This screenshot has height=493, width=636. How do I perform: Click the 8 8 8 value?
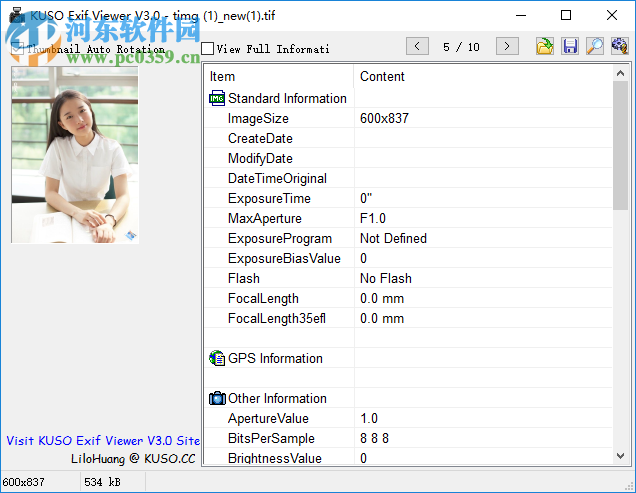374,438
